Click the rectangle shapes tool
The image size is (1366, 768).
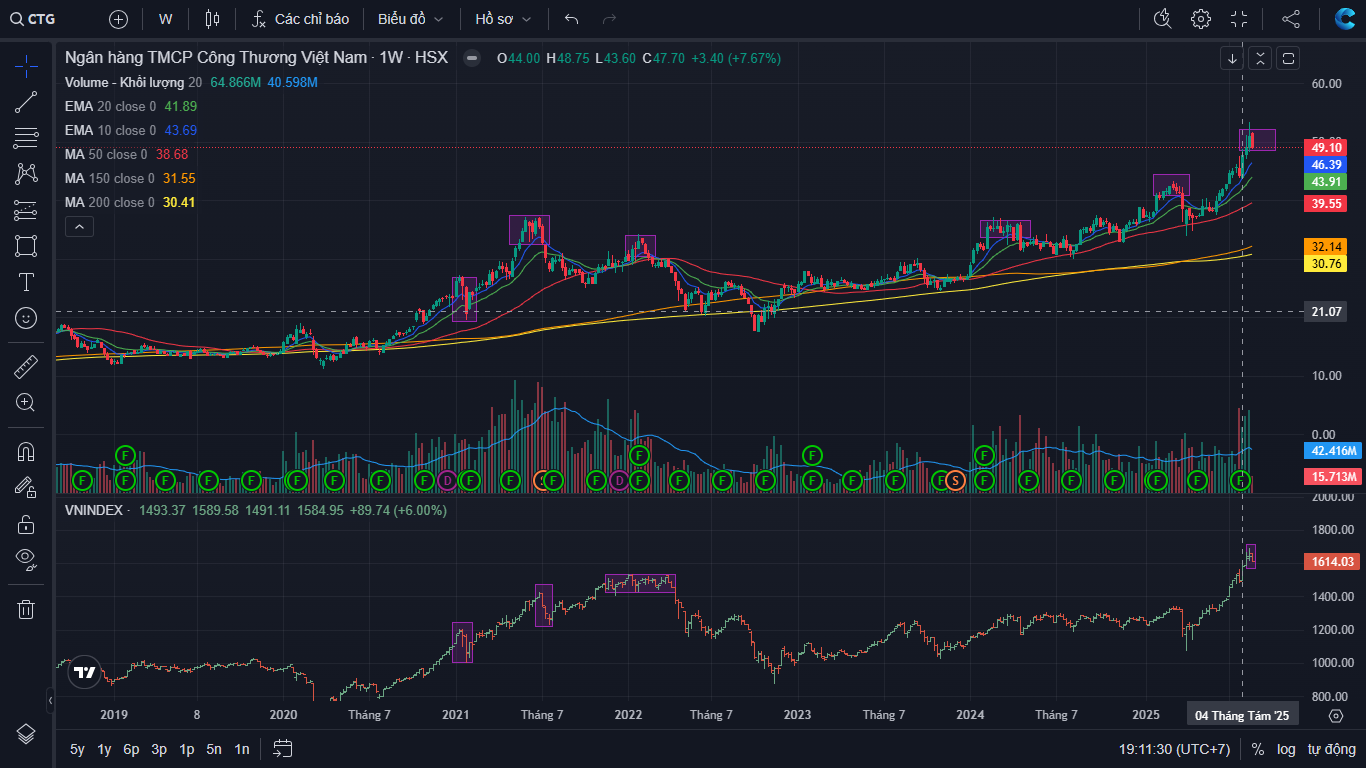pos(26,246)
